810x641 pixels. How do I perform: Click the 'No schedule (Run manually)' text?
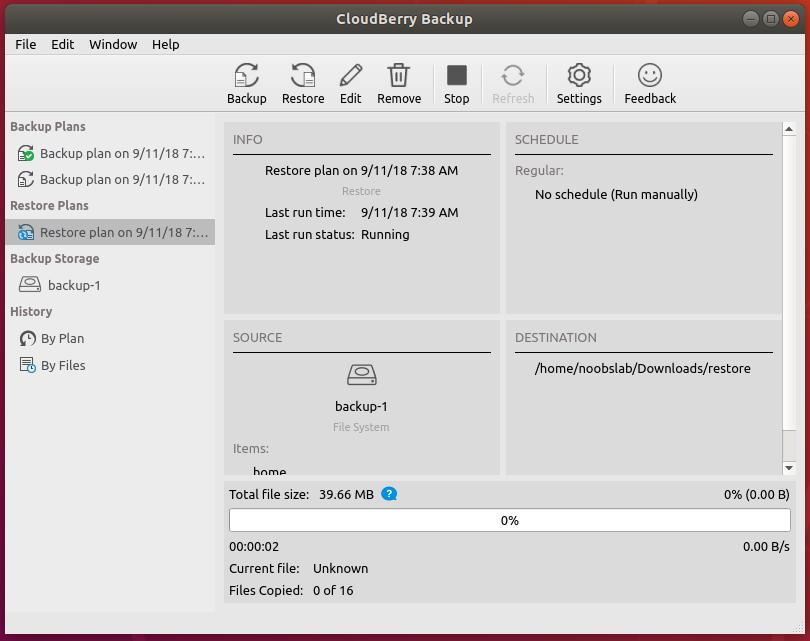616,194
